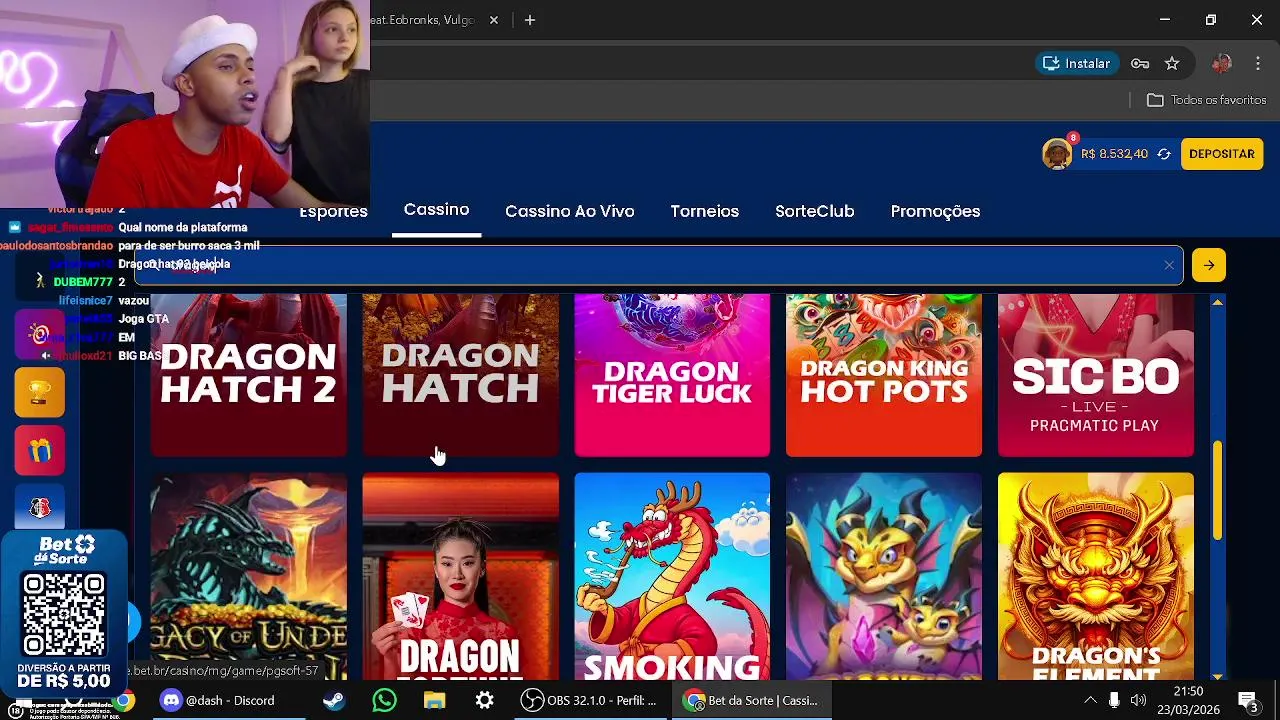Bookmark this page with the star icon

(1172, 63)
